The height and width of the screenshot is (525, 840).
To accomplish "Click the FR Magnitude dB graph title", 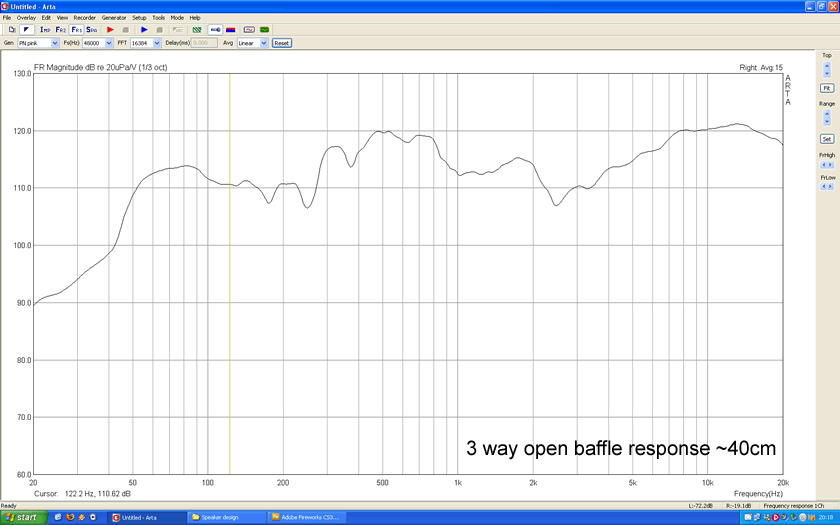I will point(101,68).
